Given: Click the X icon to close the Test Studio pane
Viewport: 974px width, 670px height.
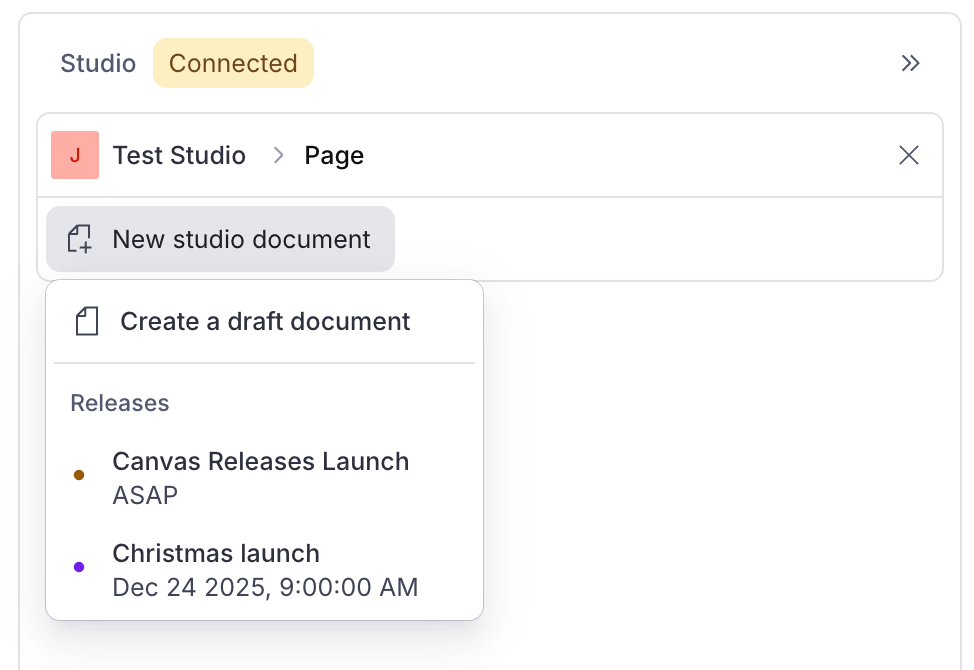Looking at the screenshot, I should [908, 155].
